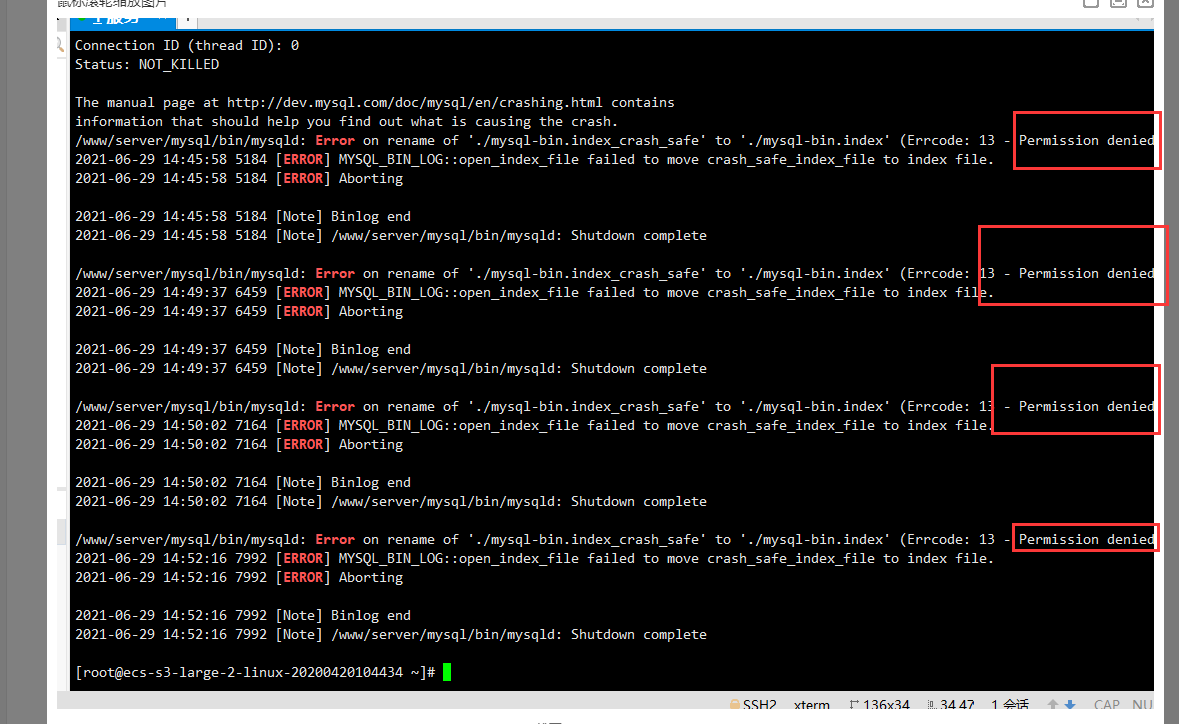
Task: Click the last red-boxed Permission denied text
Action: point(1086,539)
